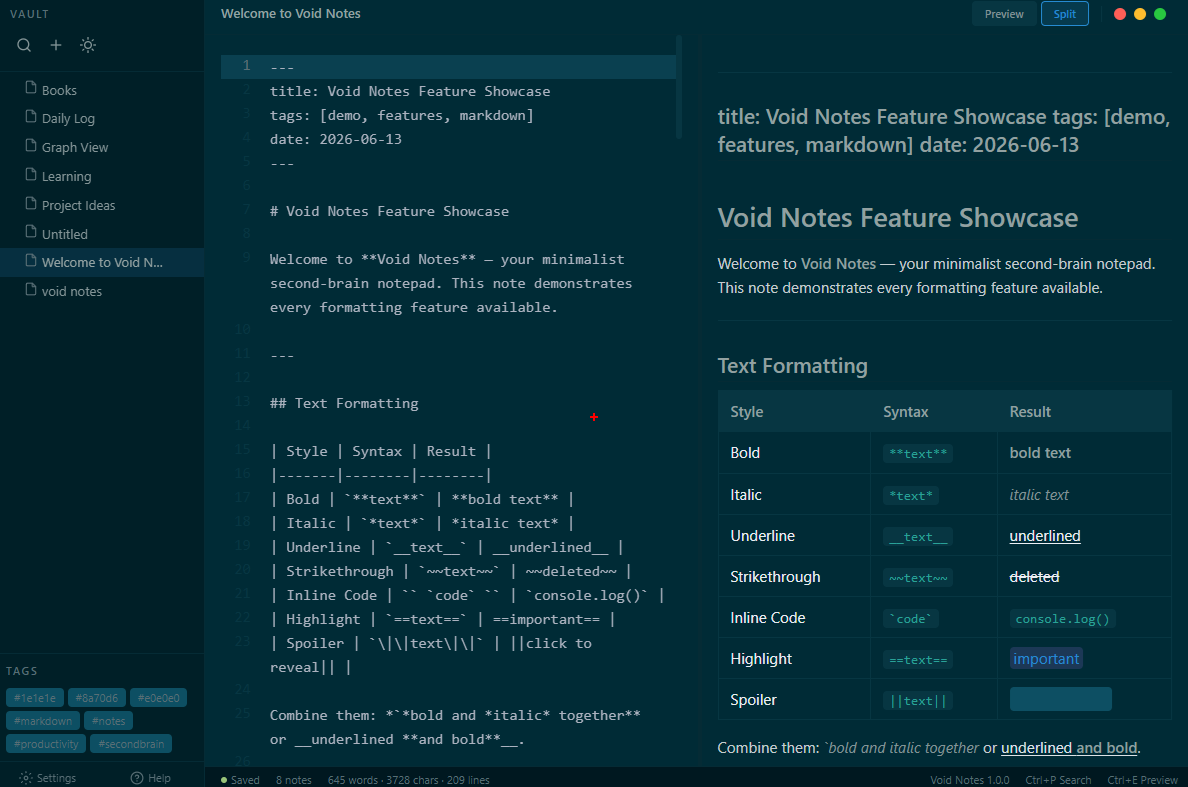Click the 'Welcome to Void Notes' title bar text
The image size is (1188, 787).
pyautogui.click(x=291, y=14)
